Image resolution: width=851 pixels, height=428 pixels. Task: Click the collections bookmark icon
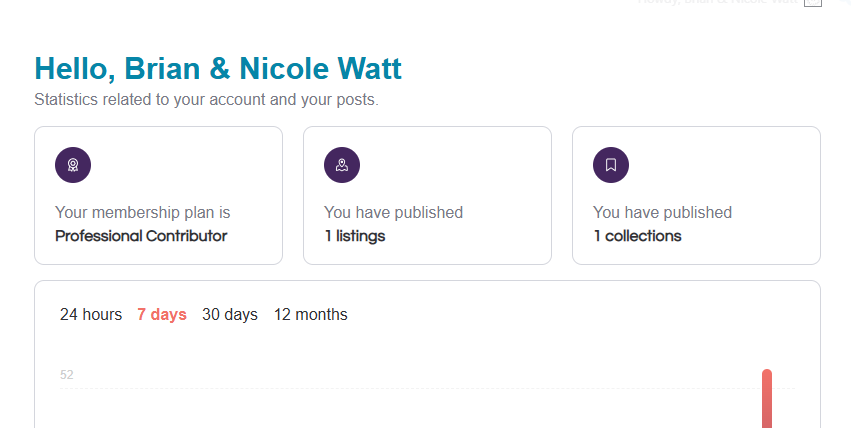611,165
